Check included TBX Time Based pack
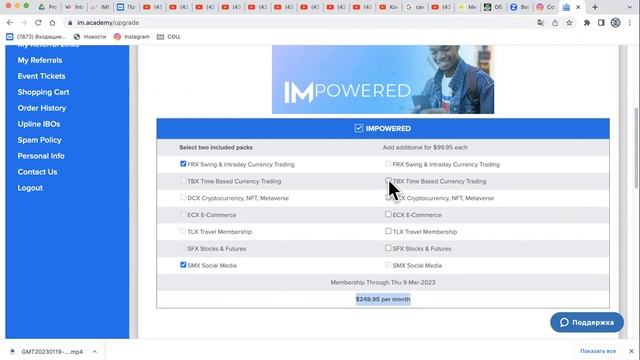 183,180
